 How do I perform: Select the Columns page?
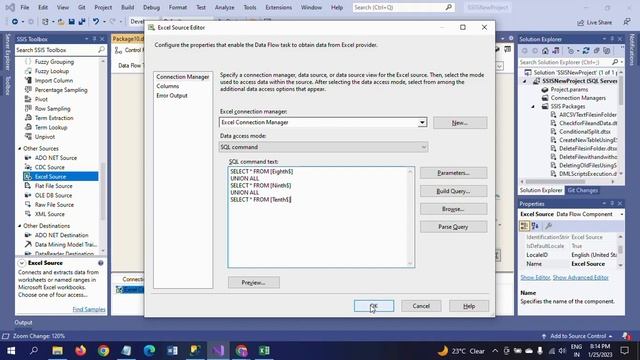[168, 86]
